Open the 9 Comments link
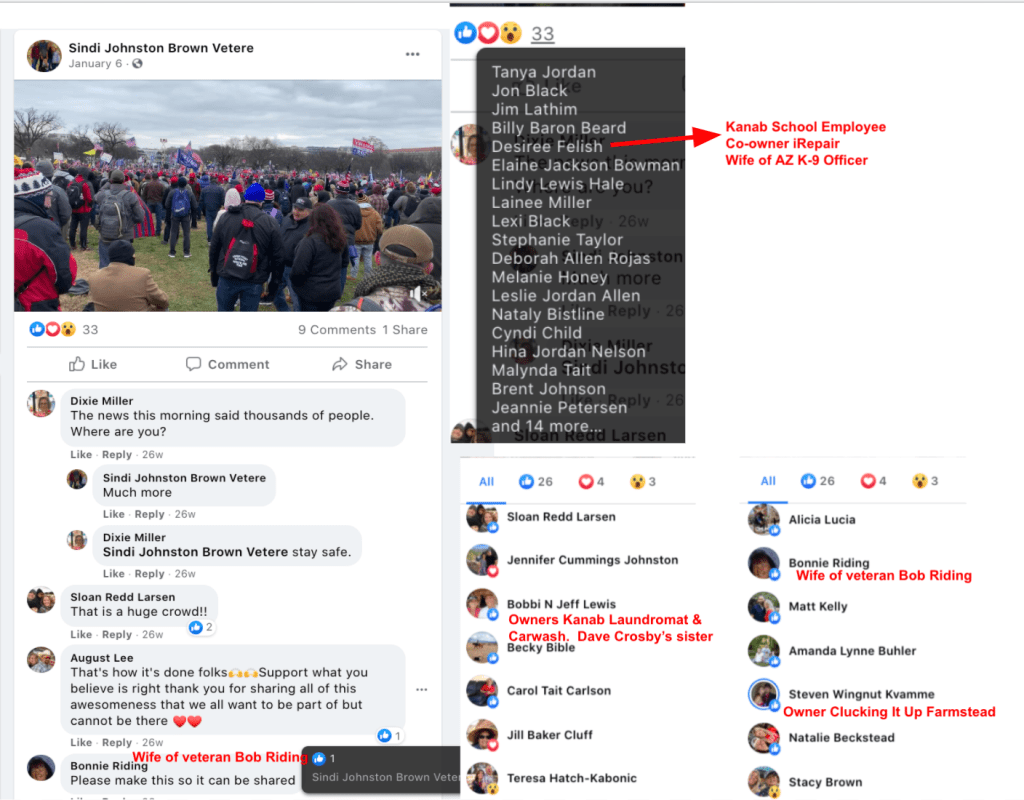This screenshot has width=1024, height=800. (x=337, y=330)
